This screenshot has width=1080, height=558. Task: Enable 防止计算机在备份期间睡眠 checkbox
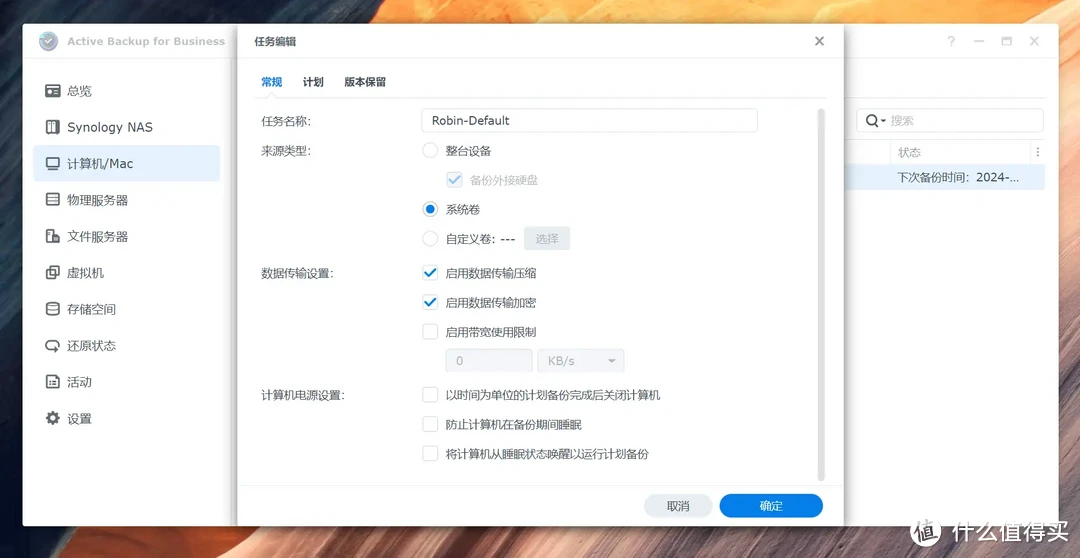430,424
